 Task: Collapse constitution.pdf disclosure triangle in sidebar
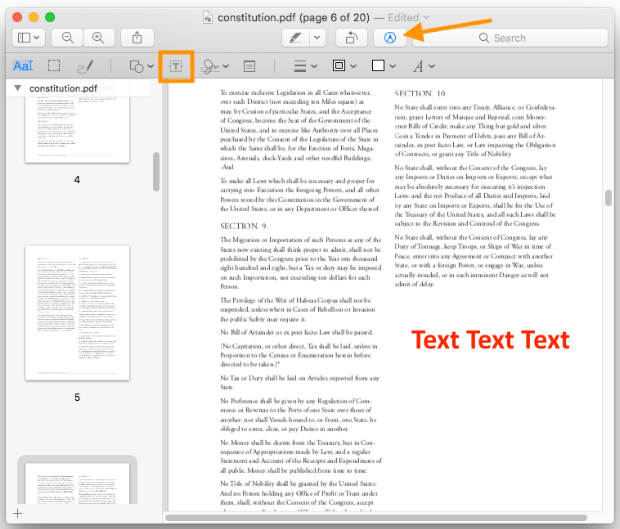pos(17,88)
